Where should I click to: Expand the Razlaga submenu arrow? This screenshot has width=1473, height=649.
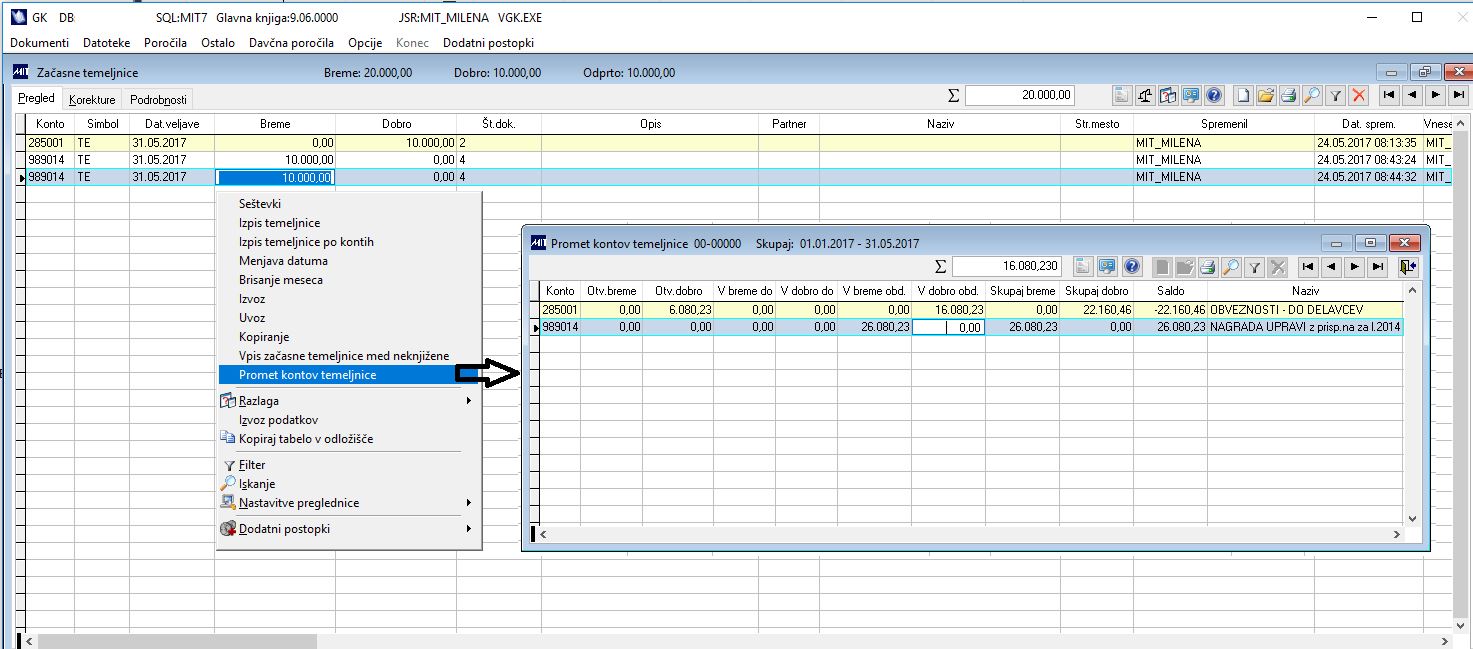pos(468,401)
